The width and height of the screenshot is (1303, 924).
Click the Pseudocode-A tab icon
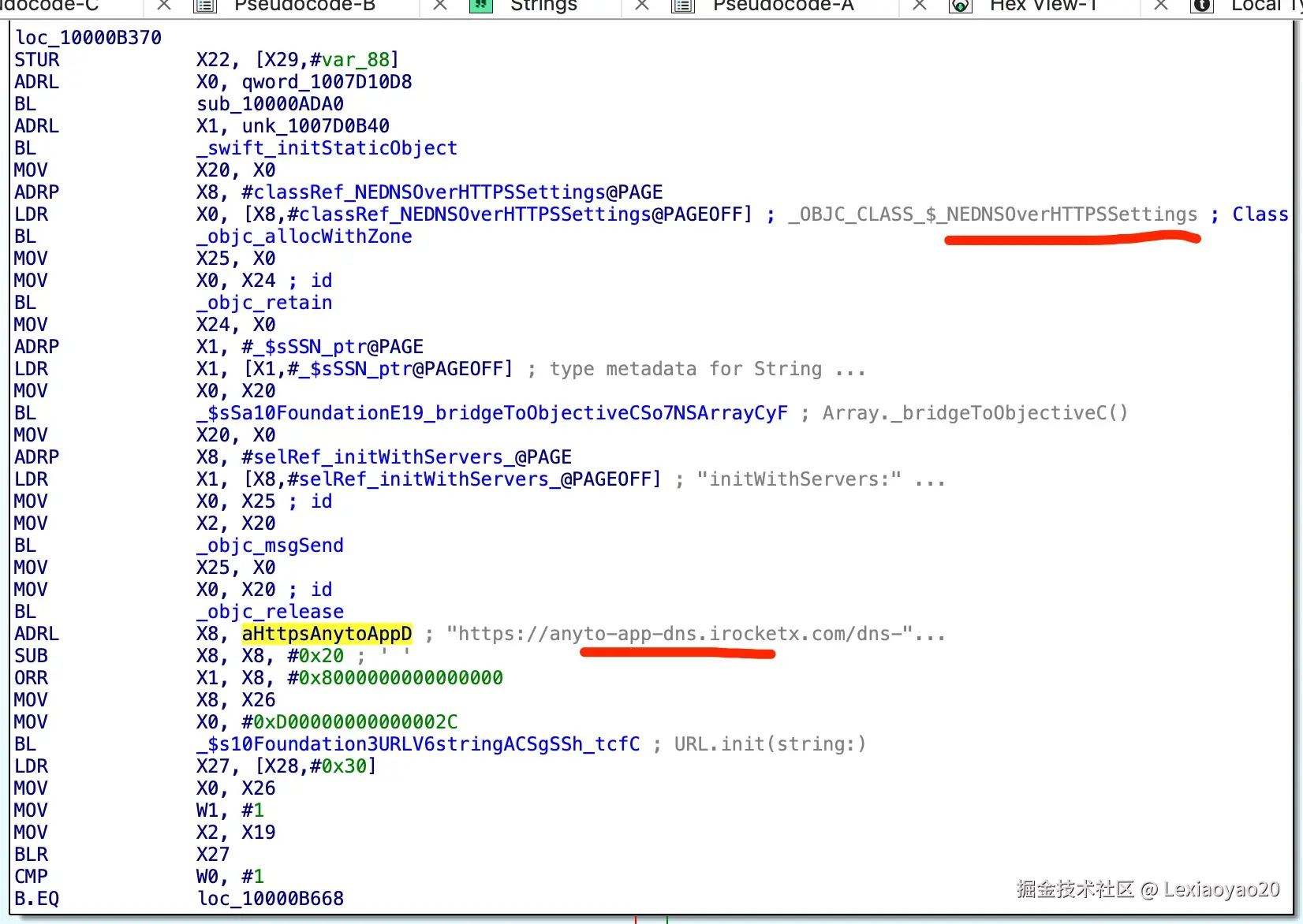pos(683,6)
